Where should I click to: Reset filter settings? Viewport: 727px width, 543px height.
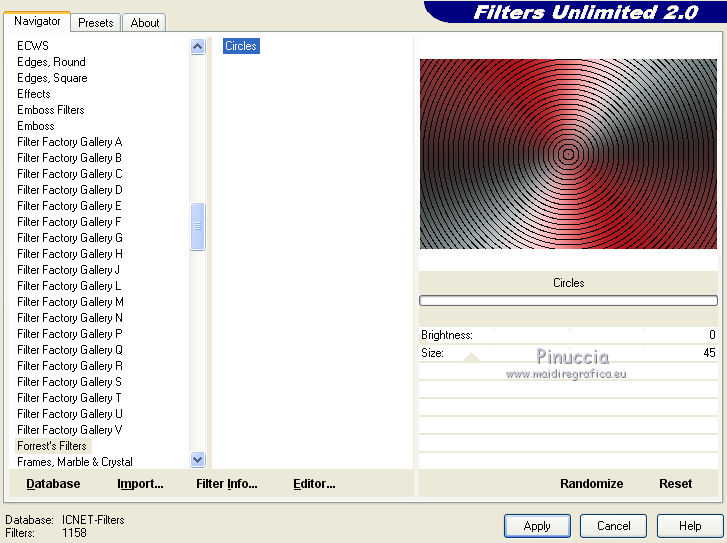tap(675, 484)
